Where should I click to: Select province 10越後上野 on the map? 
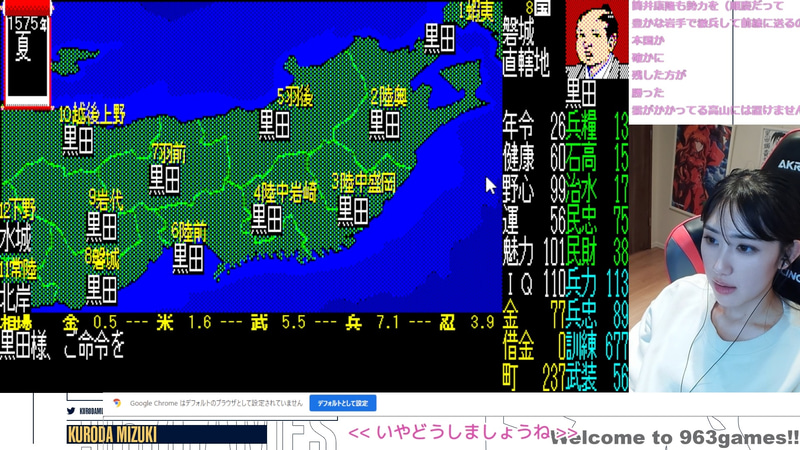coord(92,114)
